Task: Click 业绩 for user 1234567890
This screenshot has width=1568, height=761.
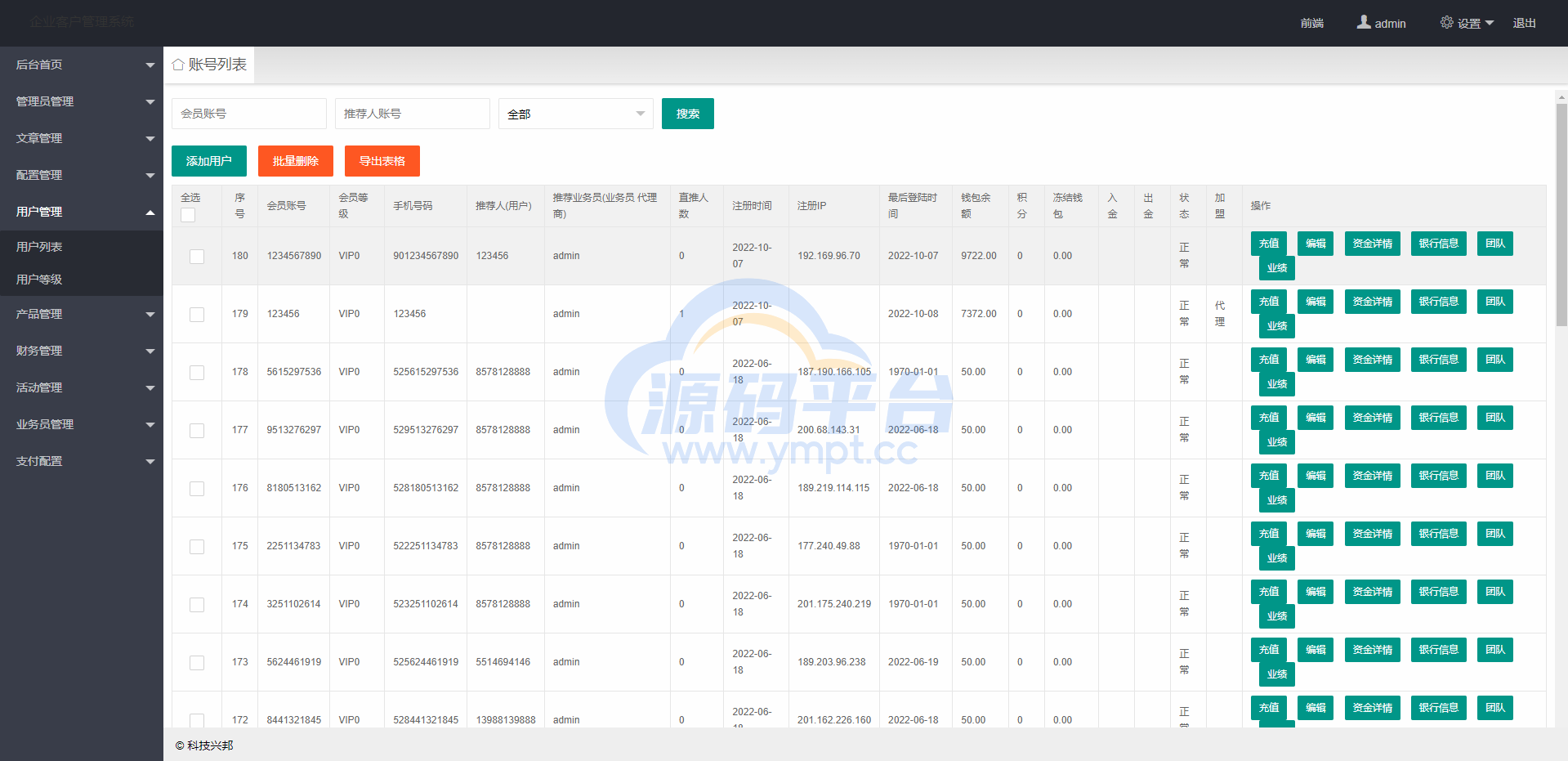Action: [1277, 268]
